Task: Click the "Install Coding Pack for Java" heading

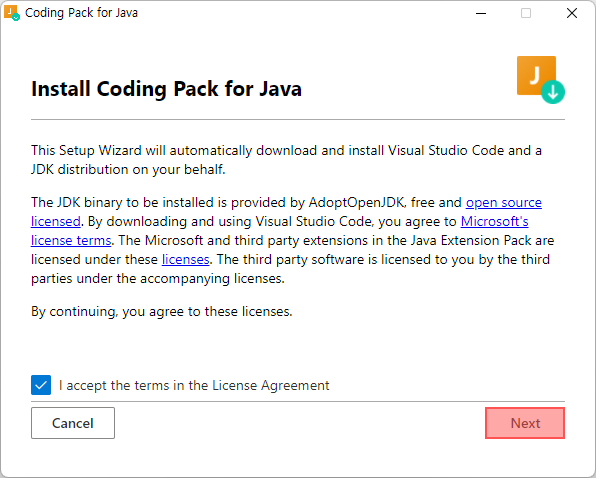Action: click(x=166, y=89)
